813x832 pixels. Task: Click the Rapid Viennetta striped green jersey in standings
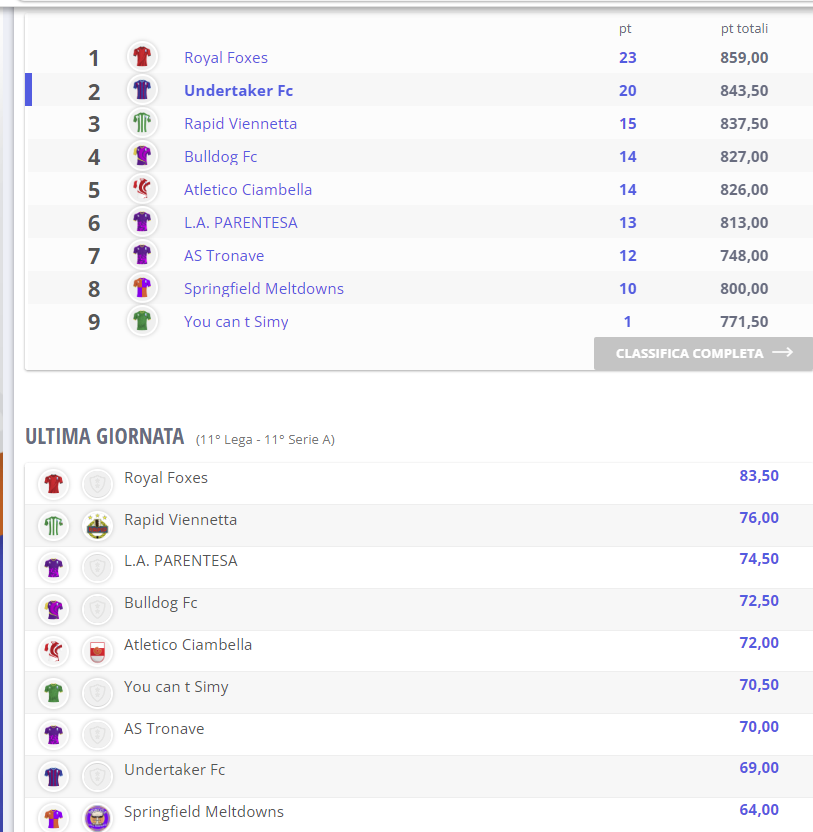tap(142, 123)
